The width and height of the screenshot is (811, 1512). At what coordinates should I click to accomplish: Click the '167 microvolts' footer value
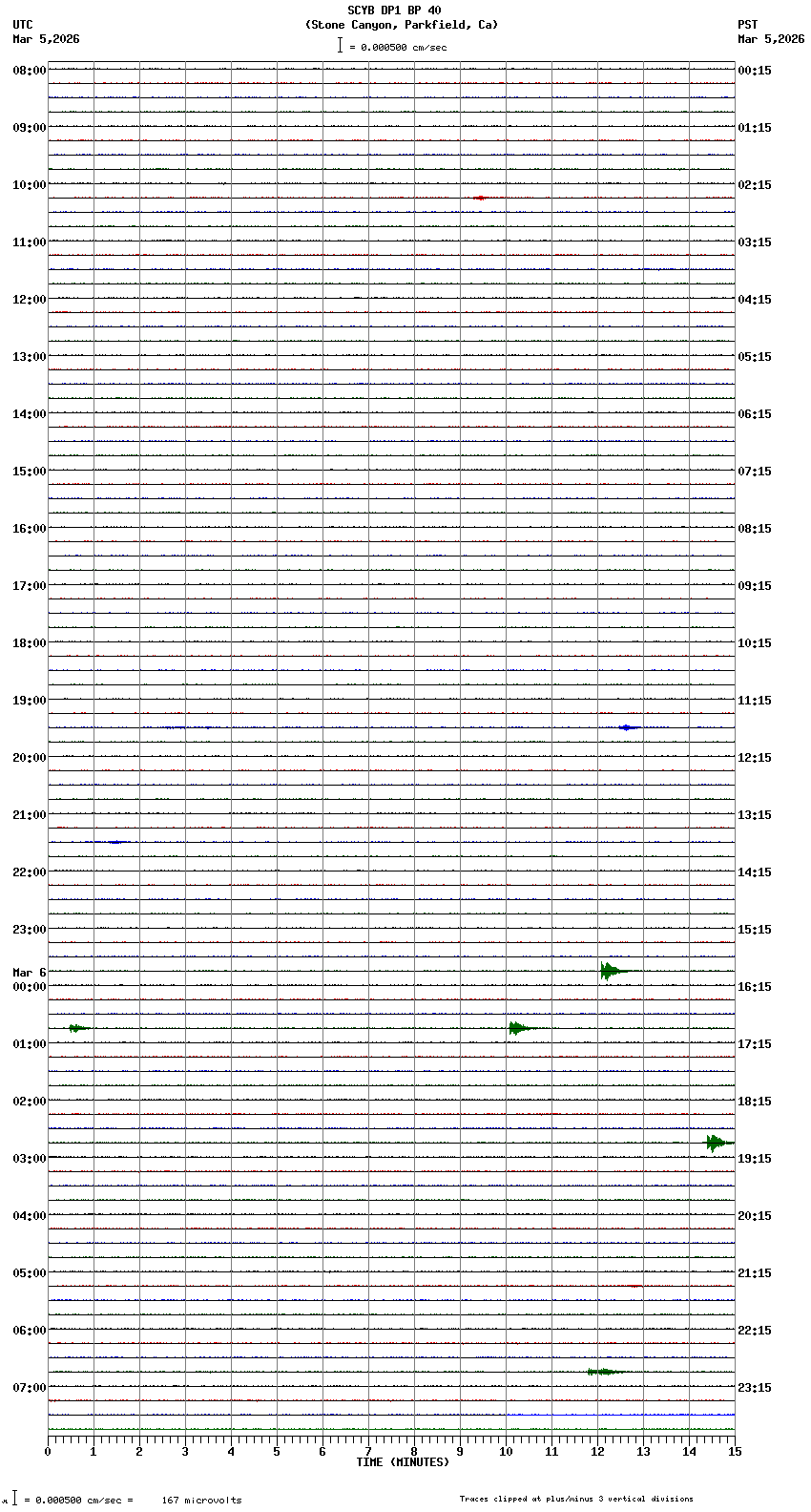(x=201, y=1501)
